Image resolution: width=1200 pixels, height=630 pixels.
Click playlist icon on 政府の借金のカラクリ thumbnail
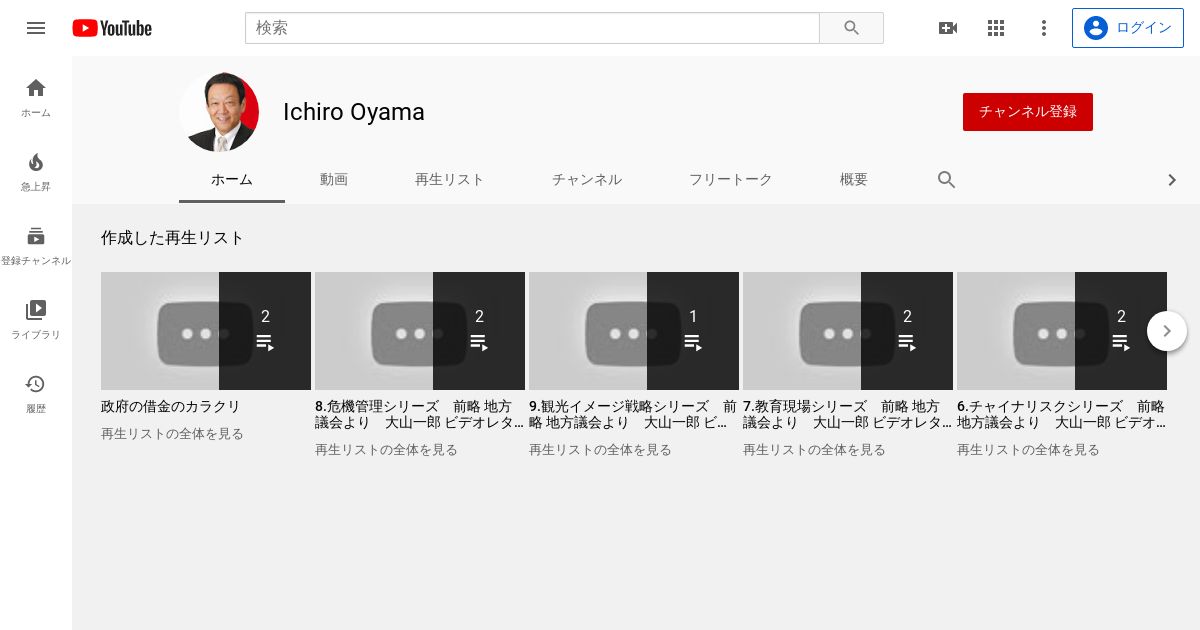point(265,342)
